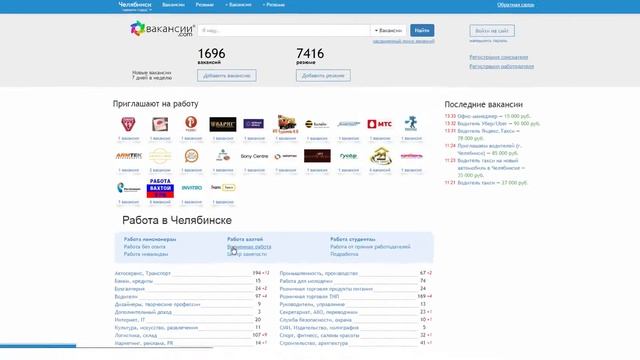The height and width of the screenshot is (360, 640).
Task: Open the Работа инвалидам link
Action: point(146,254)
